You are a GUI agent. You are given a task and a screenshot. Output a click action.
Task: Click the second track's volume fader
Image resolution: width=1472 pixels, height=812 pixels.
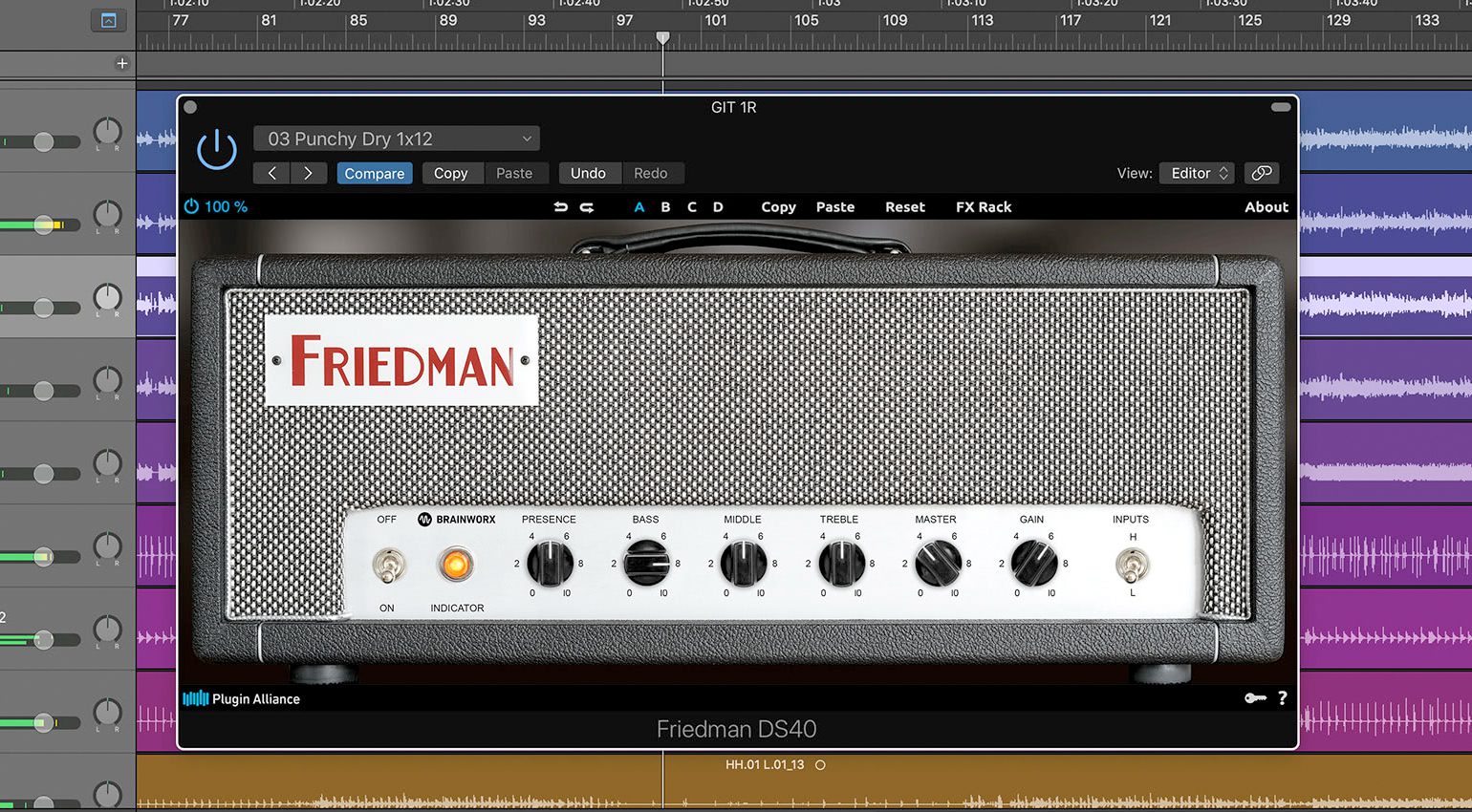[43, 224]
